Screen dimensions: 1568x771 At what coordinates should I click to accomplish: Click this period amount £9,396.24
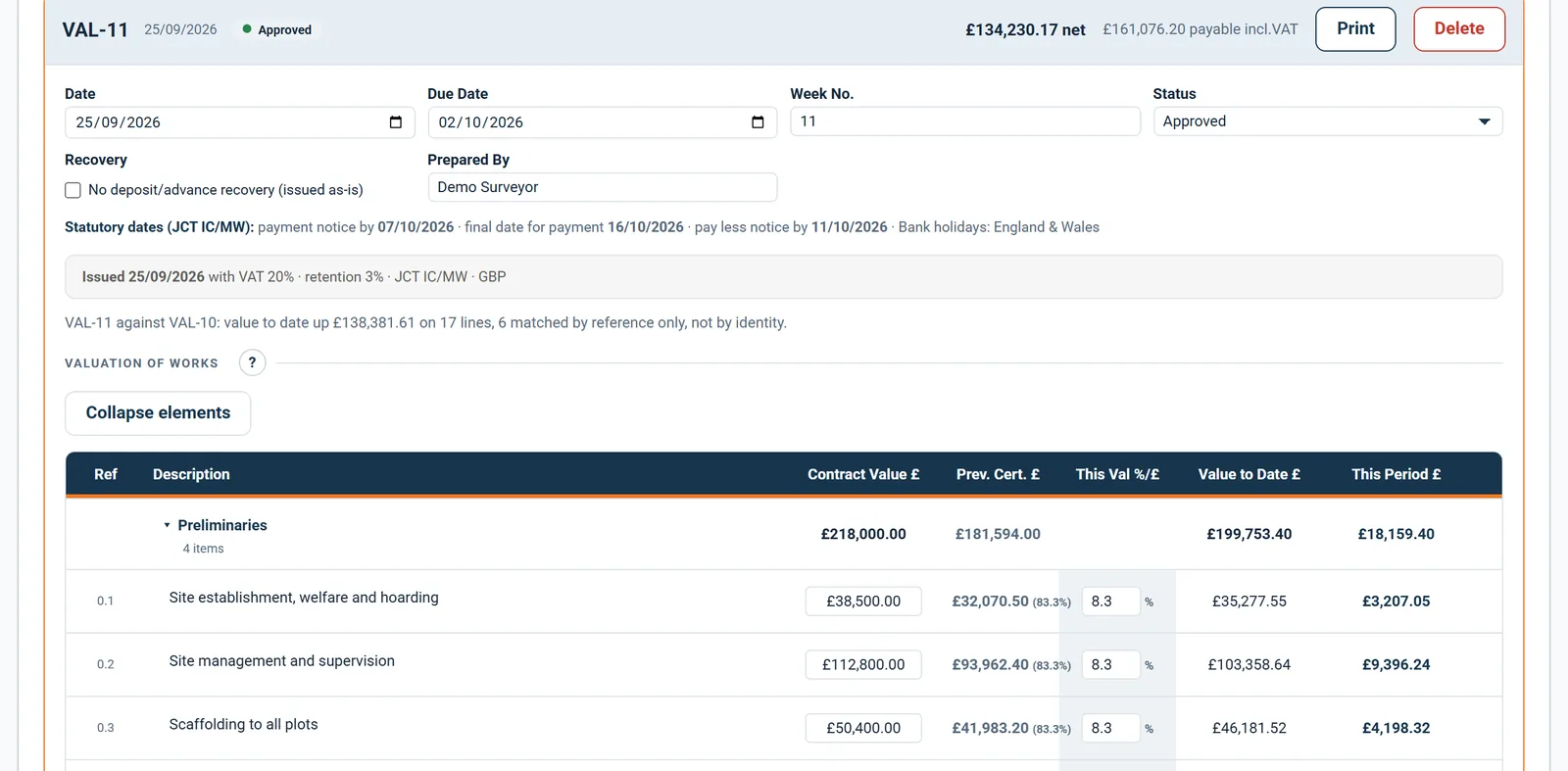[x=1396, y=664]
